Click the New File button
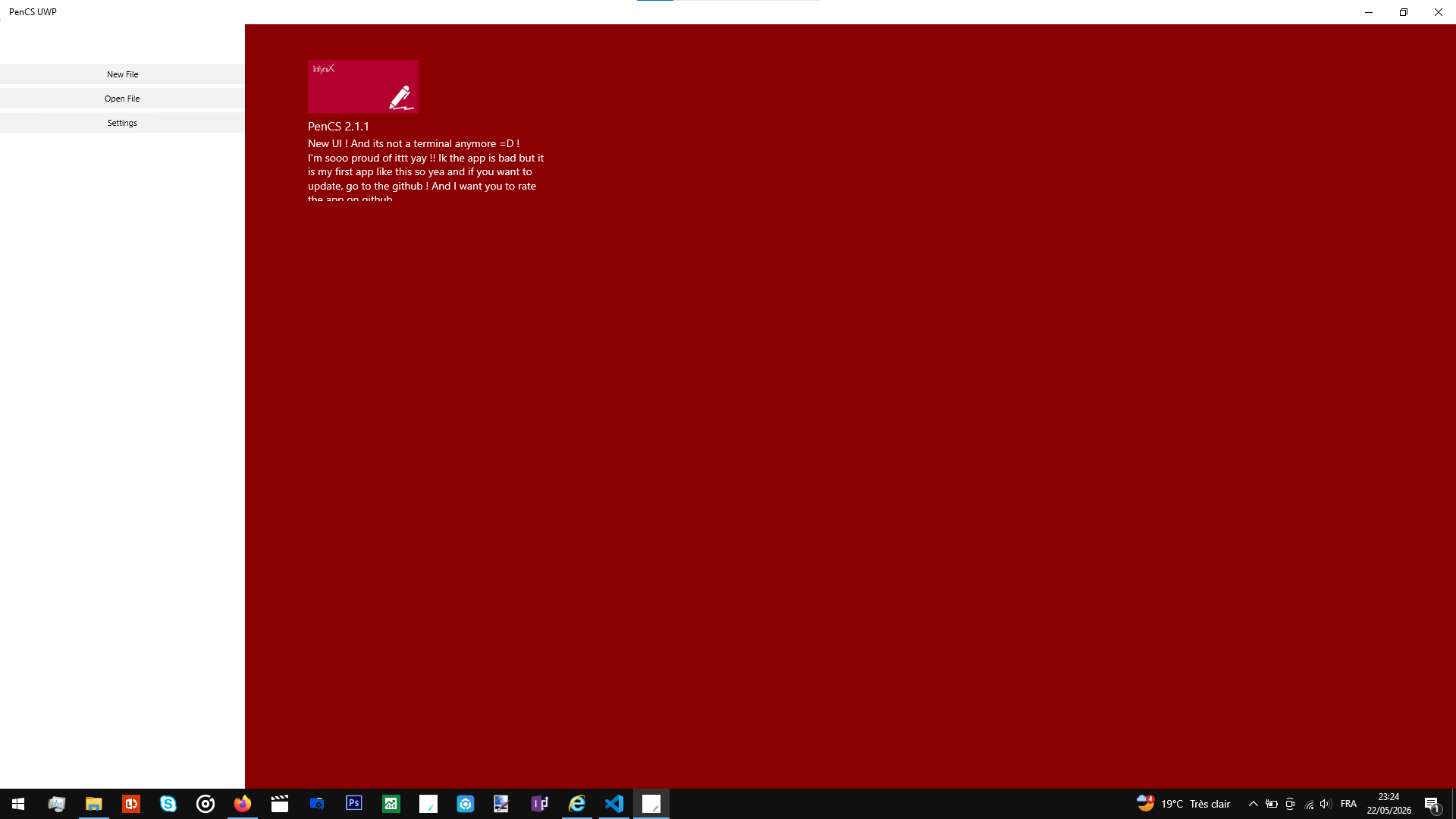 coord(122,74)
